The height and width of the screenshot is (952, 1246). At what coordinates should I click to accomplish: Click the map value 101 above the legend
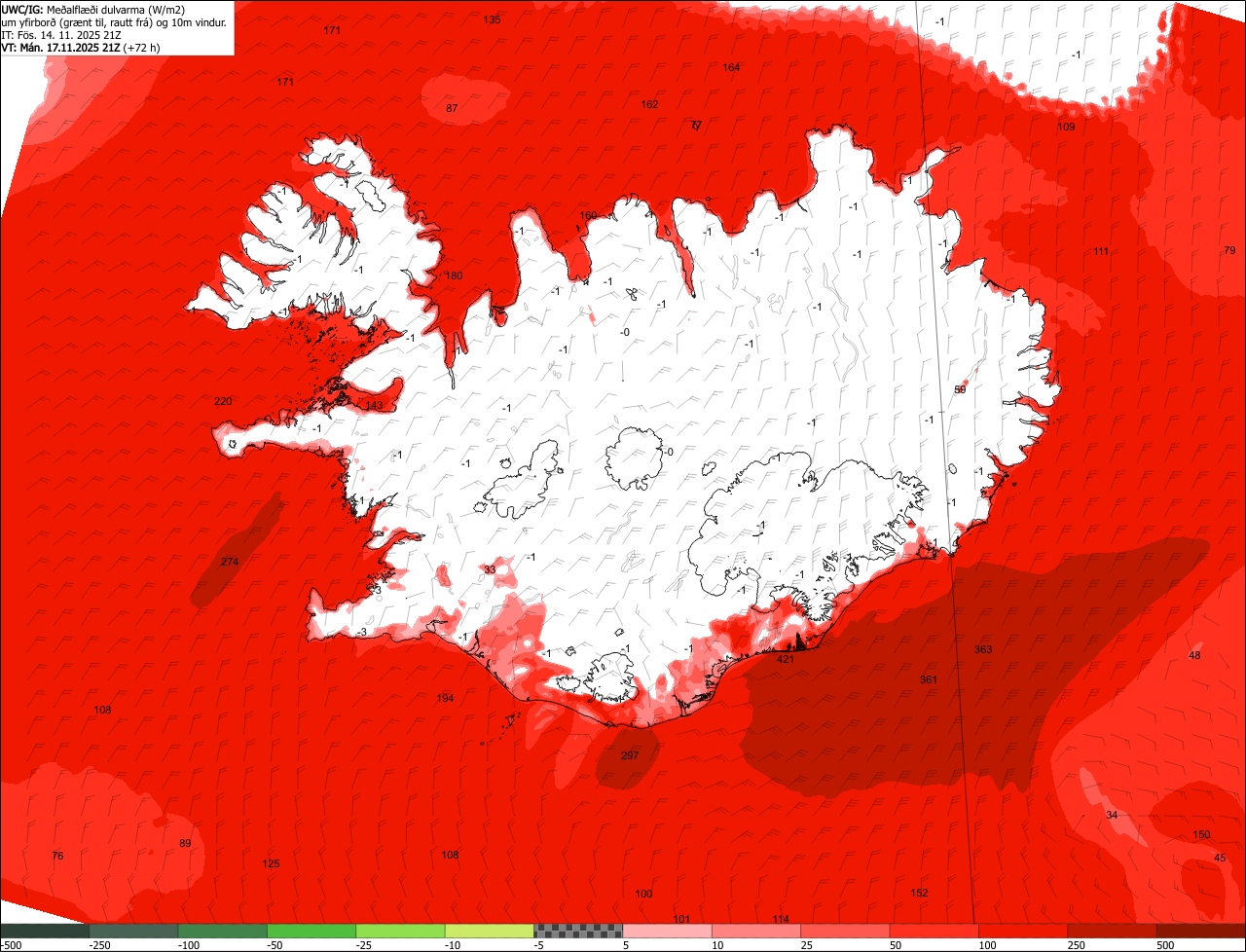681,919
